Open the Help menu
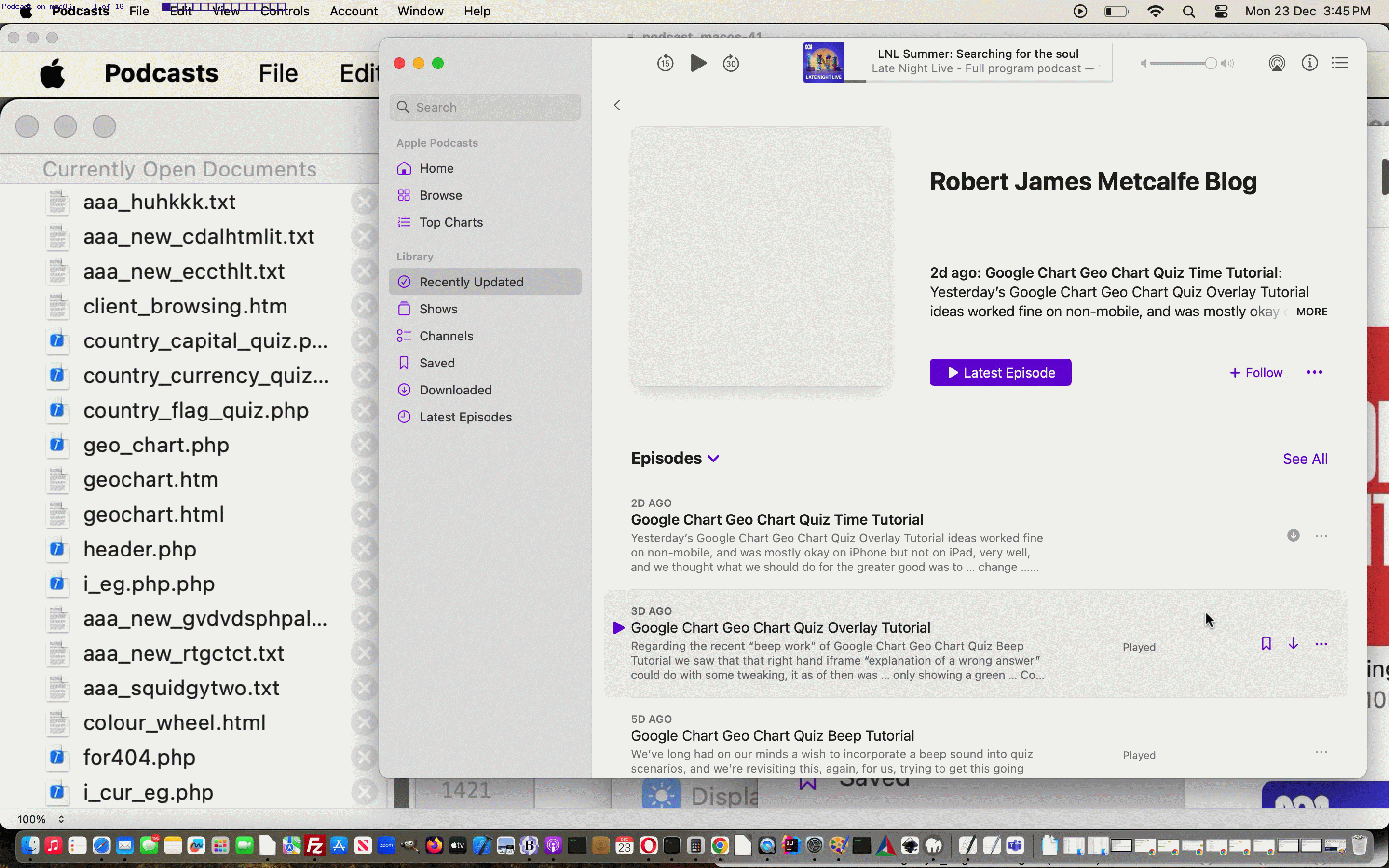The height and width of the screenshot is (868, 1389). [477, 11]
